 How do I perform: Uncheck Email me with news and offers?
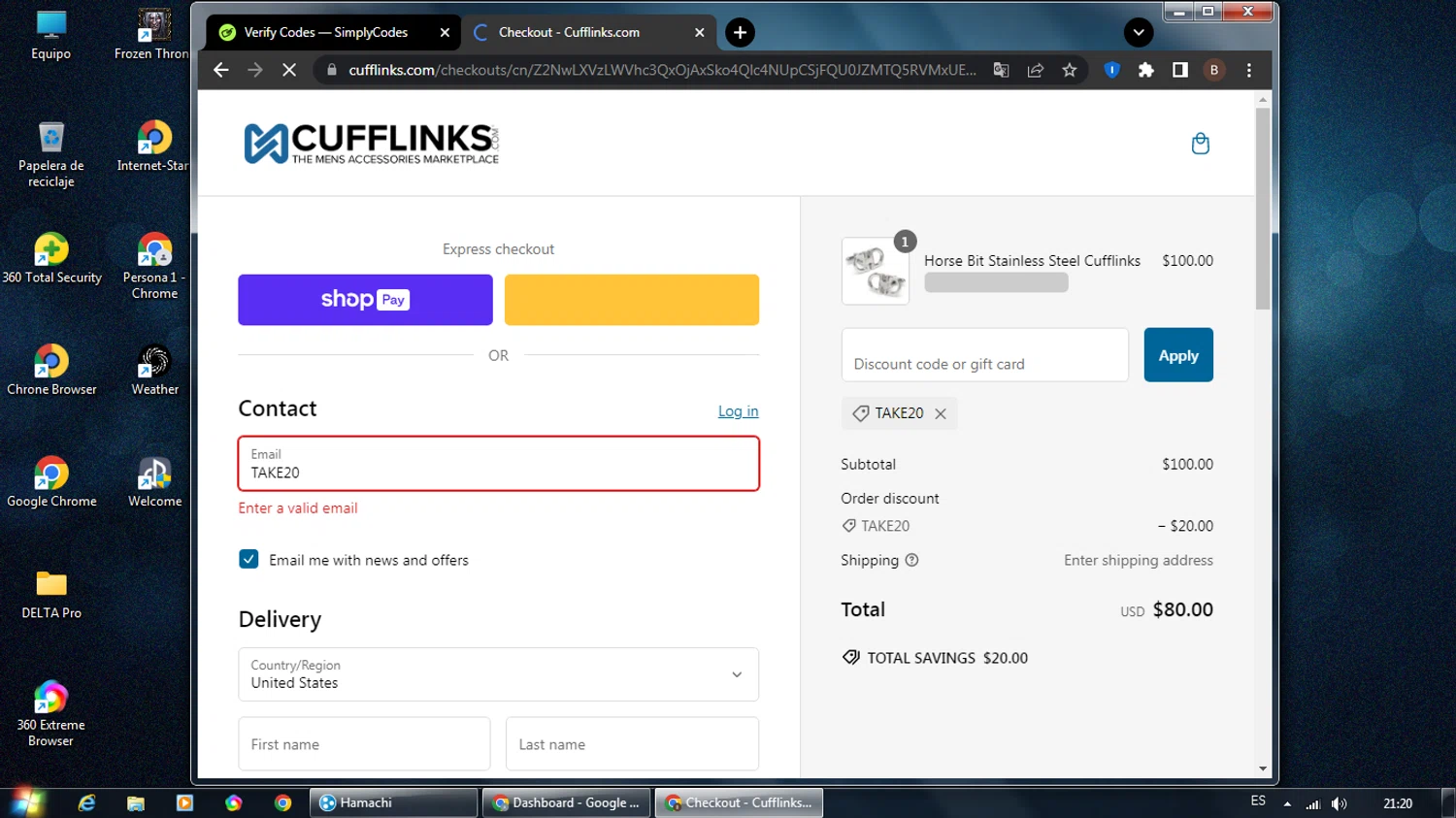click(248, 559)
